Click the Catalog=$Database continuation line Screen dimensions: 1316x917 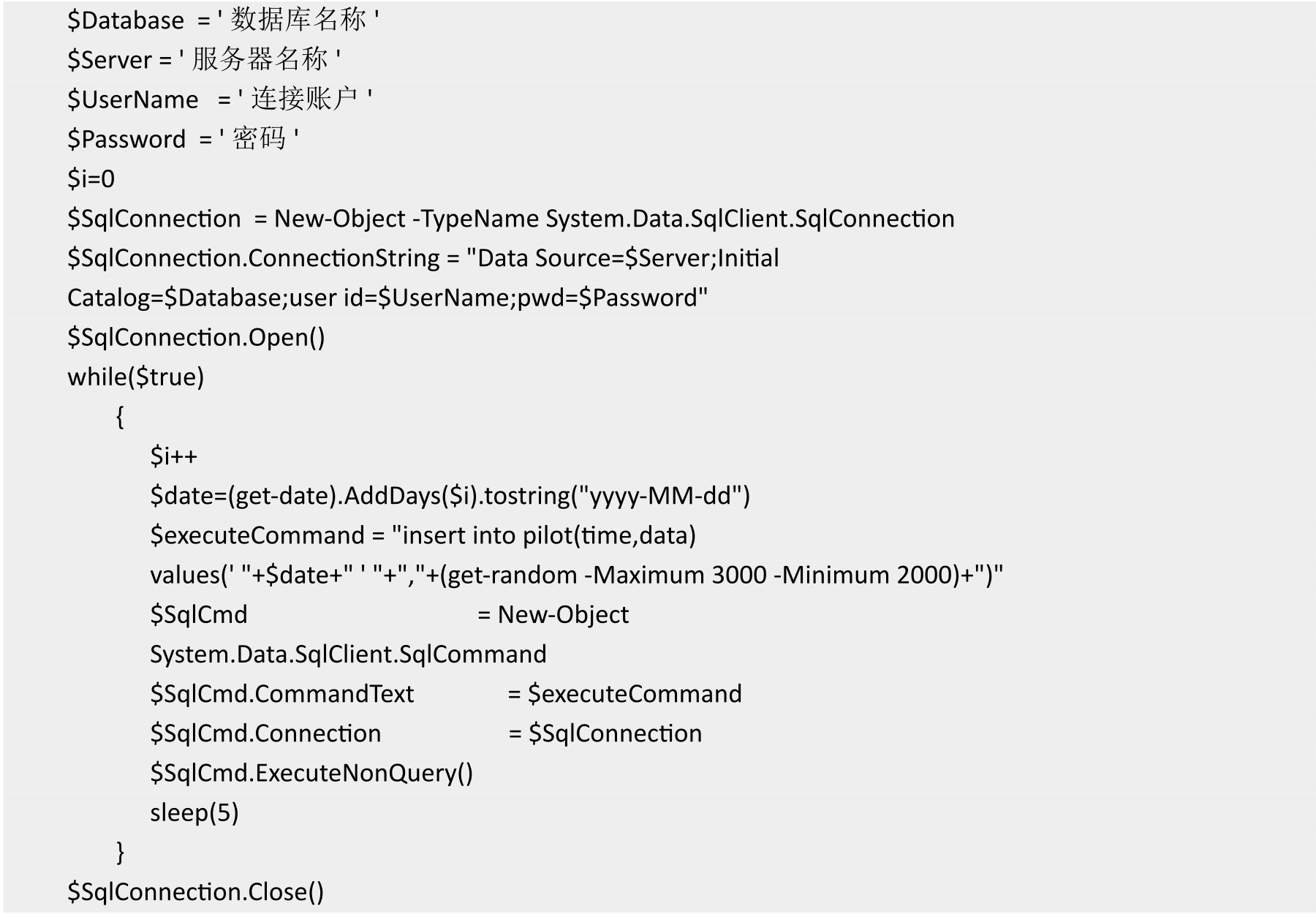pos(387,298)
